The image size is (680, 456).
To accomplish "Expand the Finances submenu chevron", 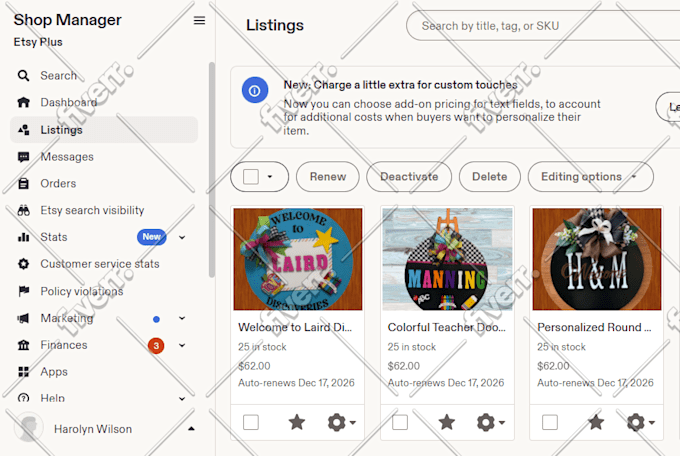I will pyautogui.click(x=182, y=345).
